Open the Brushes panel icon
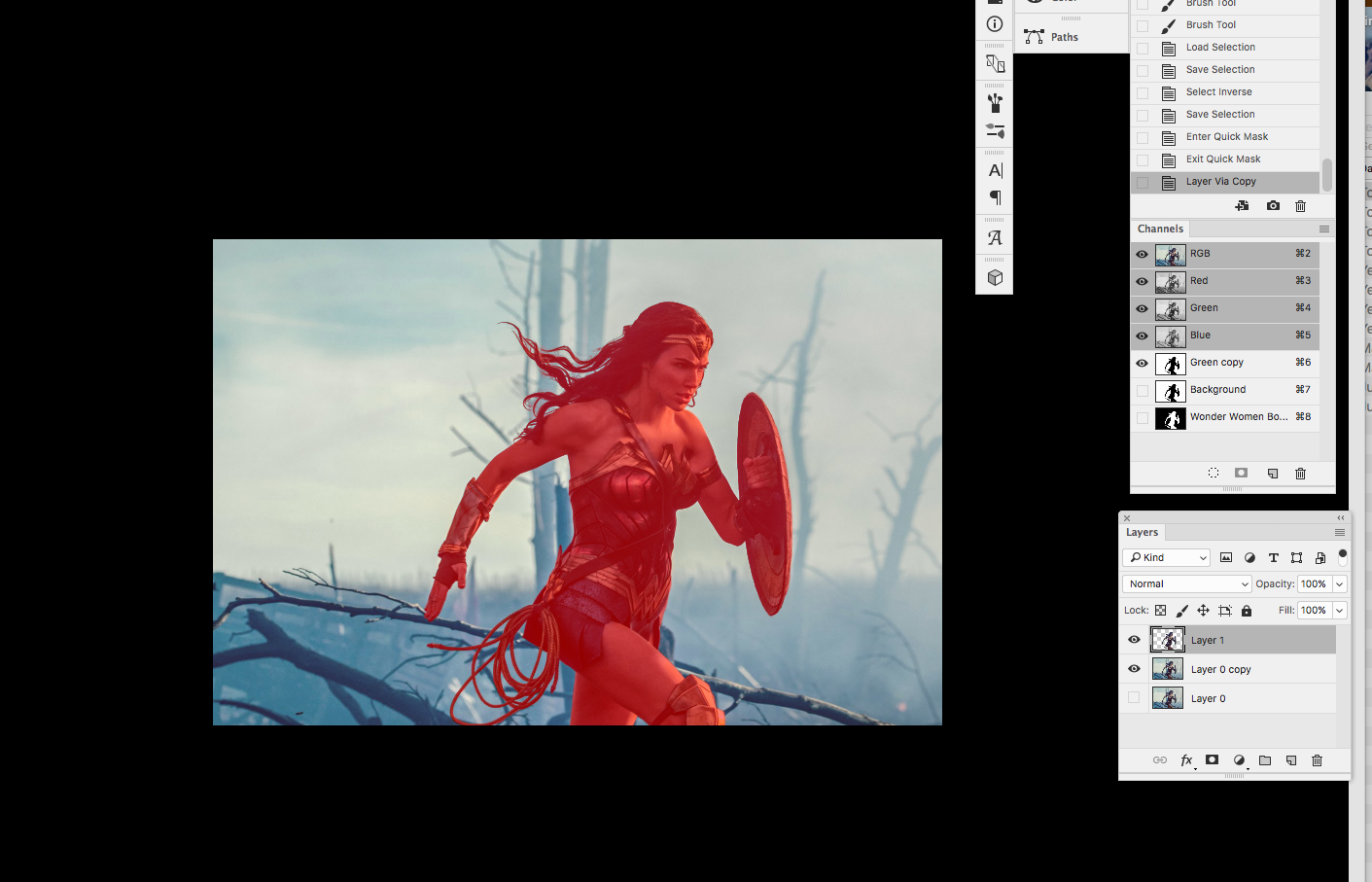The height and width of the screenshot is (882, 1372). (995, 102)
